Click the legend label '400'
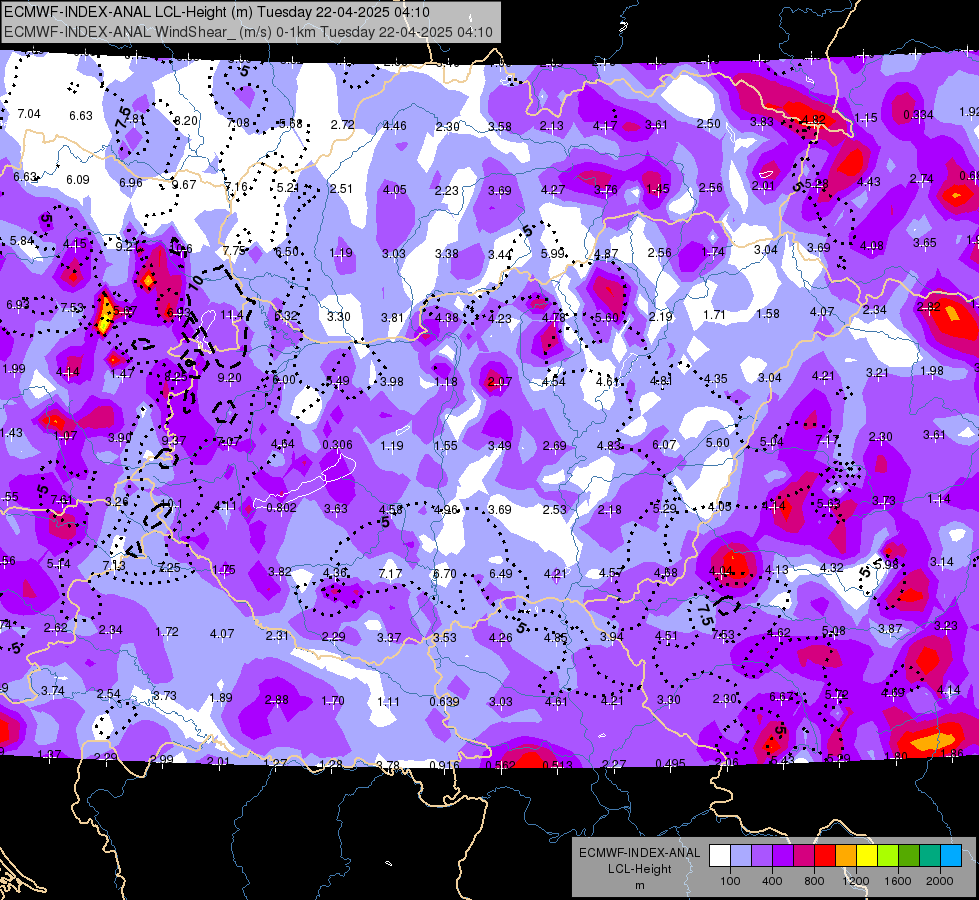Viewport: 979px width, 900px height. click(772, 881)
